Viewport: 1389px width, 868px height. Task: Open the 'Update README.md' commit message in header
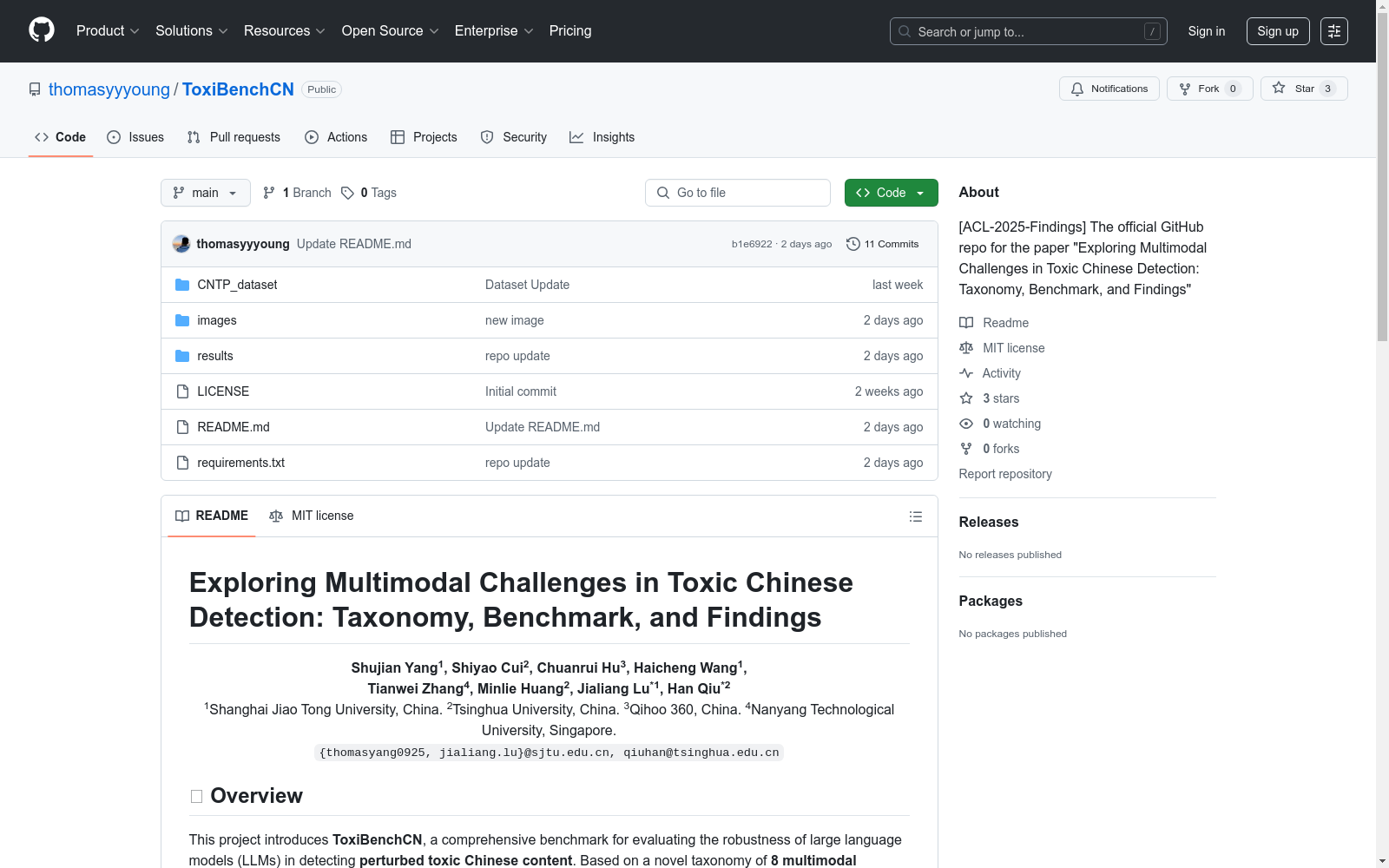[x=354, y=244]
